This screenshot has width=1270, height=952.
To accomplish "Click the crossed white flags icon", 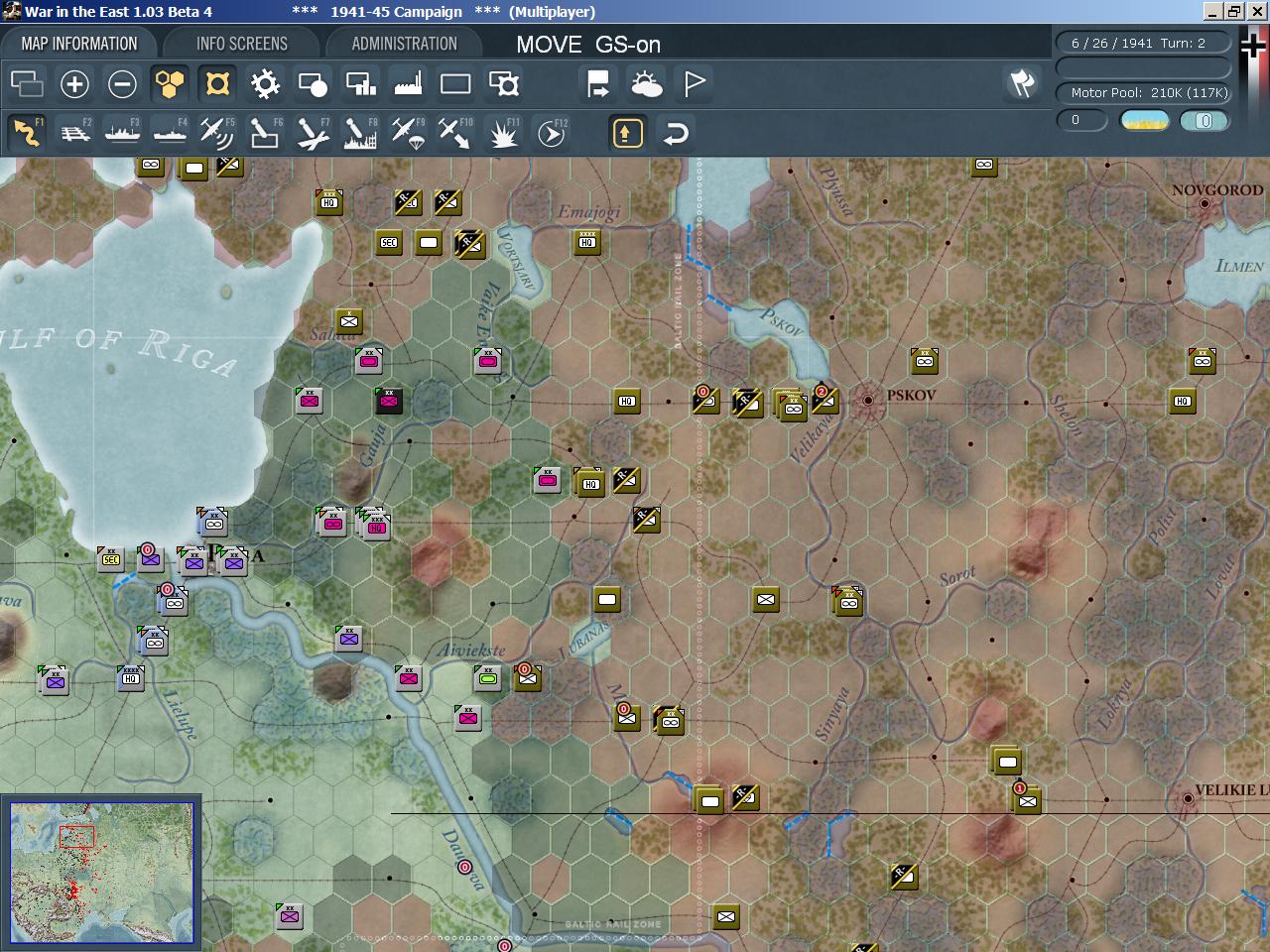I will [x=1022, y=84].
